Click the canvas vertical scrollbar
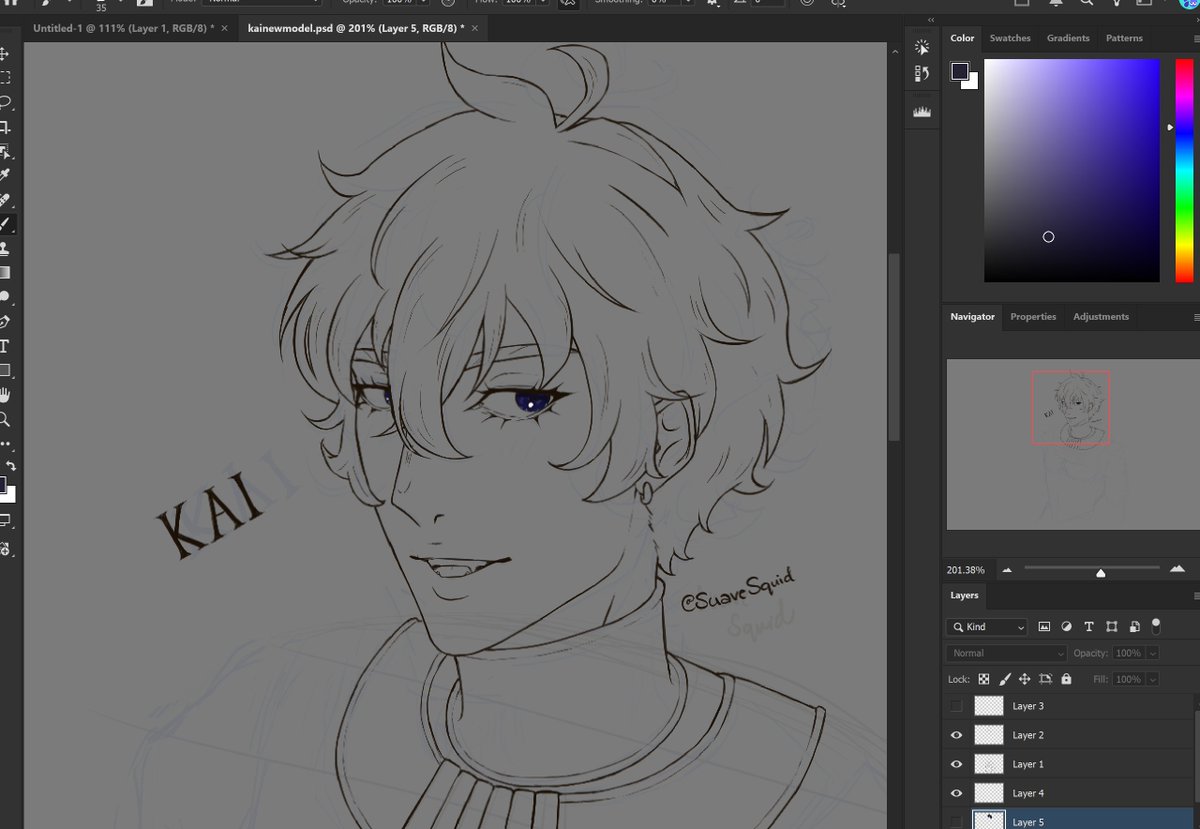The image size is (1200, 829). 893,345
